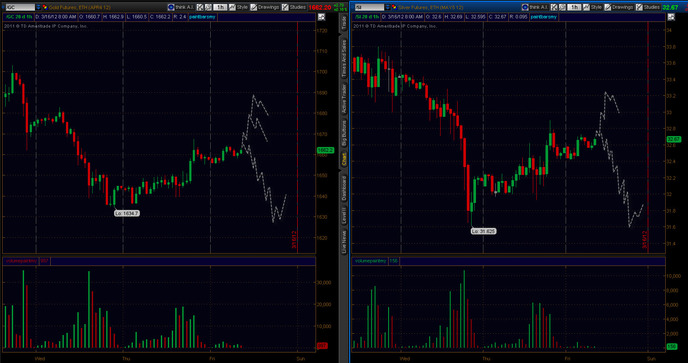The width and height of the screenshot is (688, 363).
Task: Open Drawings tools in Gold chart
Action: [265, 7]
